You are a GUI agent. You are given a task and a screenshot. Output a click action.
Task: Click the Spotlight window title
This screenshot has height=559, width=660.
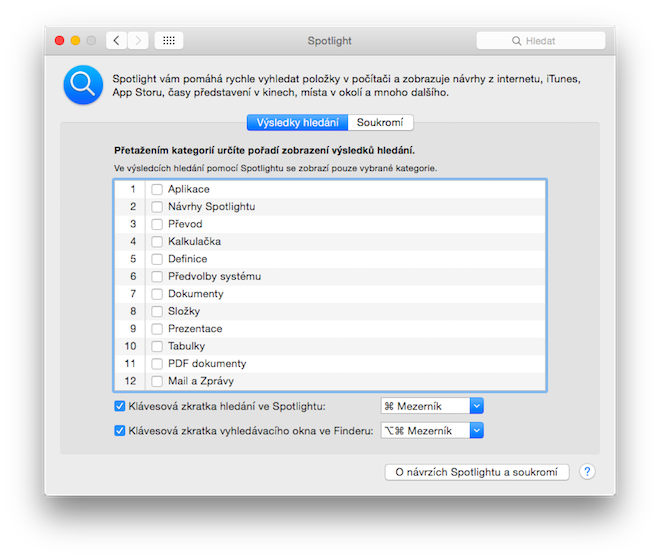330,41
